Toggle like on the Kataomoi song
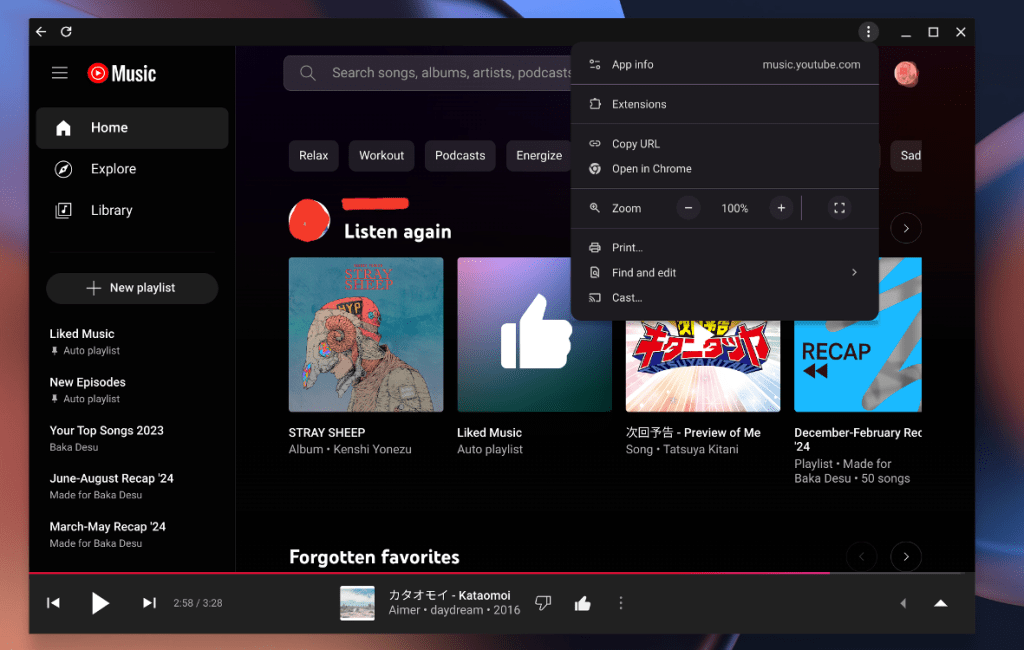 coord(583,603)
